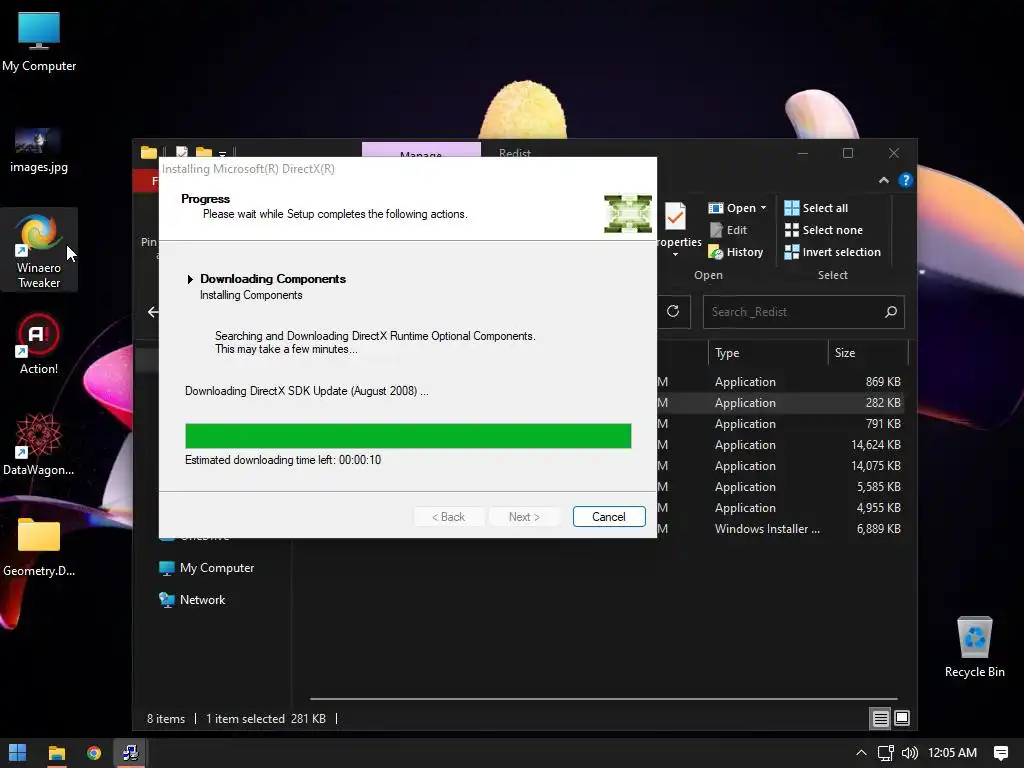Open Network in navigation pane
The height and width of the screenshot is (768, 1024).
click(x=192, y=600)
